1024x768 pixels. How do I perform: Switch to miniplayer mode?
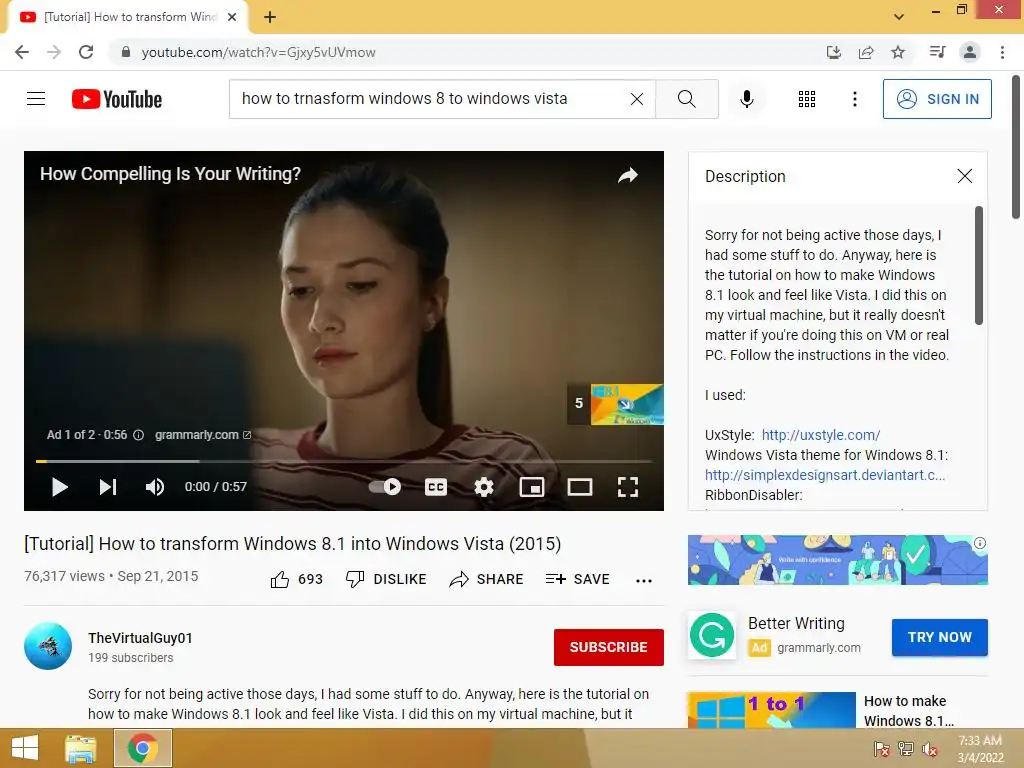[x=532, y=487]
